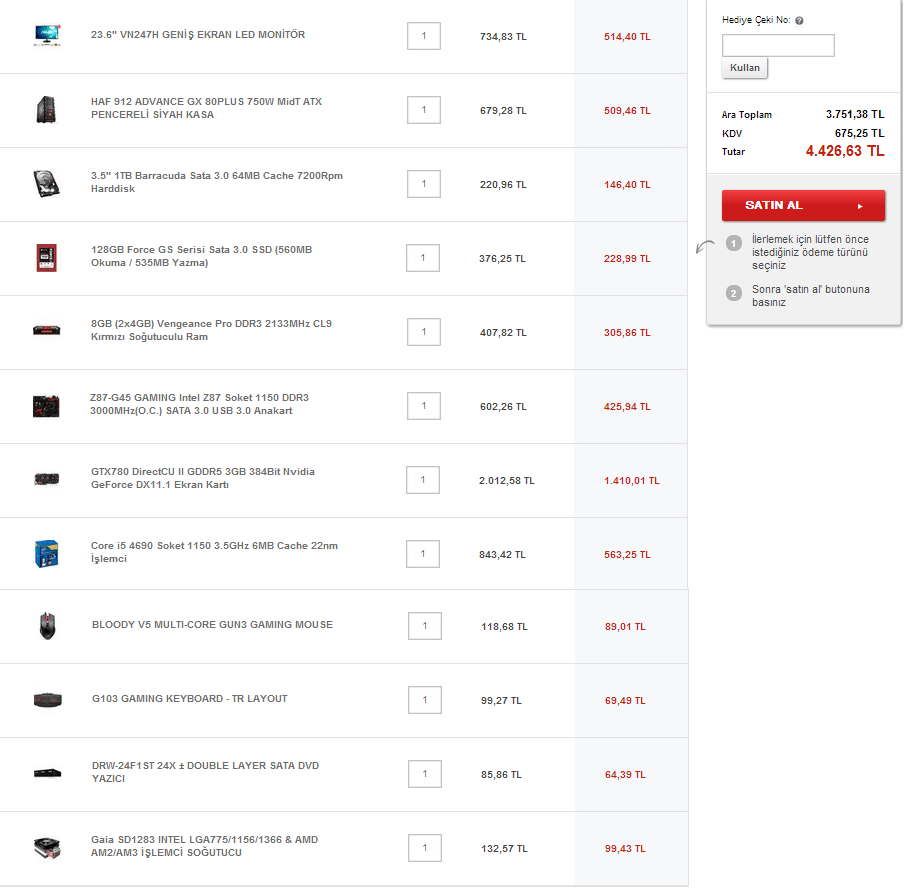The height and width of the screenshot is (896, 917).
Task: Select quantity field of G103 Gaming Keyboard
Action: tap(425, 700)
